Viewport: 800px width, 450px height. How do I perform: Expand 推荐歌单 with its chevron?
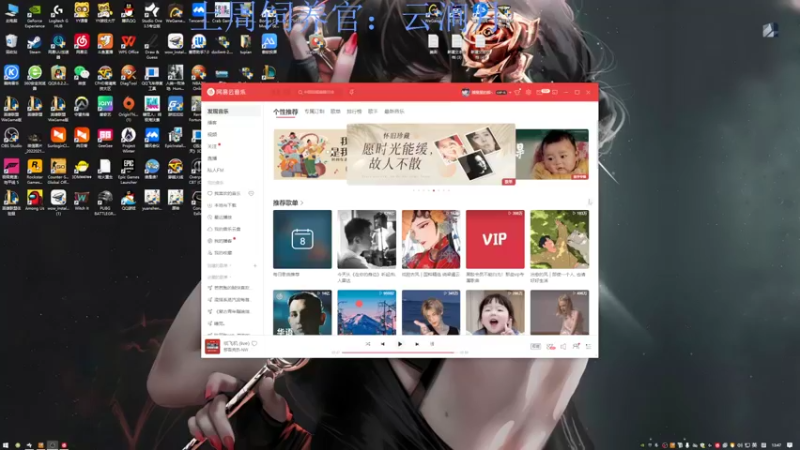[x=302, y=203]
